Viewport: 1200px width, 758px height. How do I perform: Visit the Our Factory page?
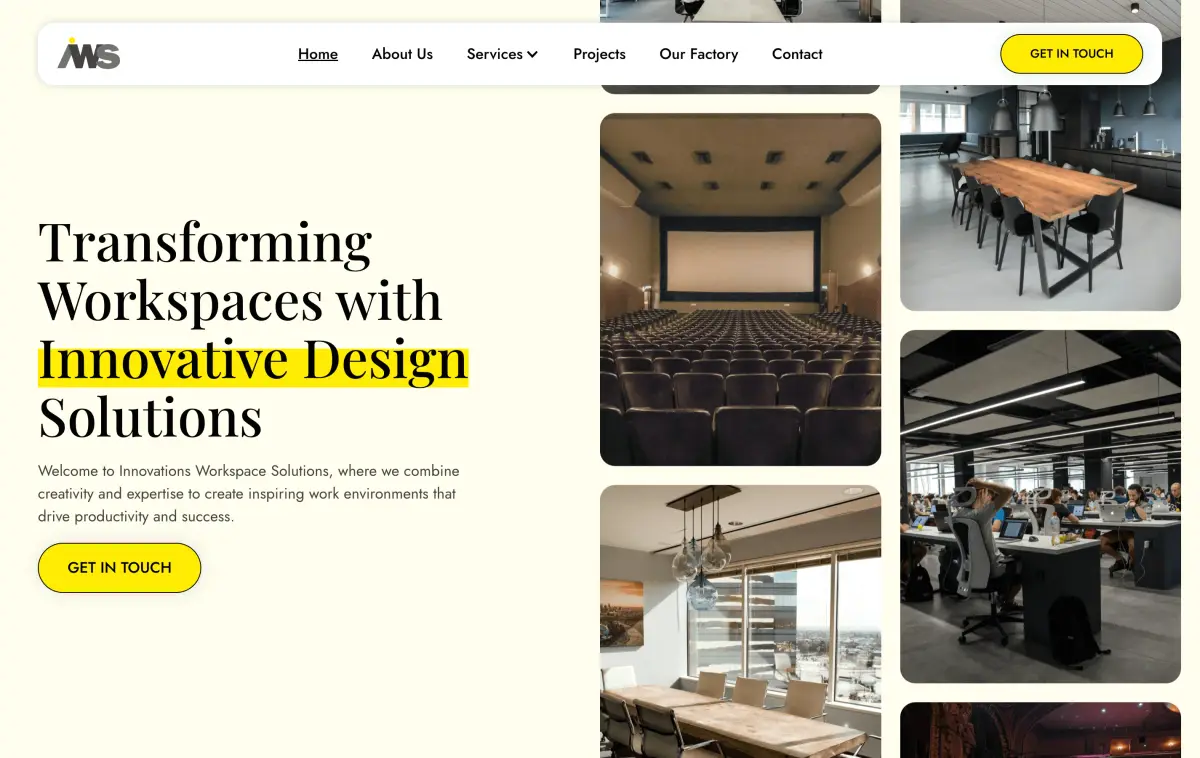(x=698, y=54)
